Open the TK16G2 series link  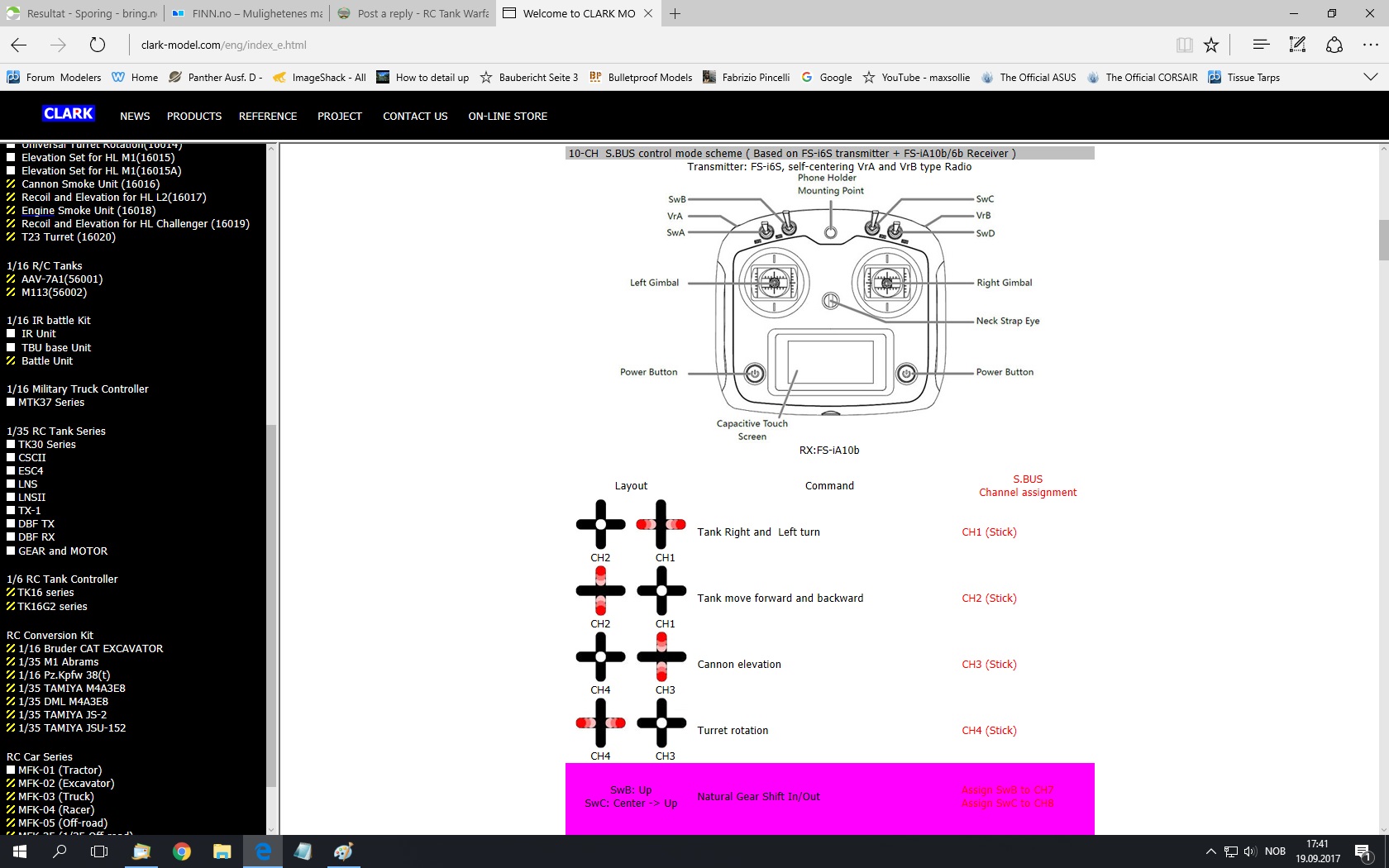coord(52,607)
